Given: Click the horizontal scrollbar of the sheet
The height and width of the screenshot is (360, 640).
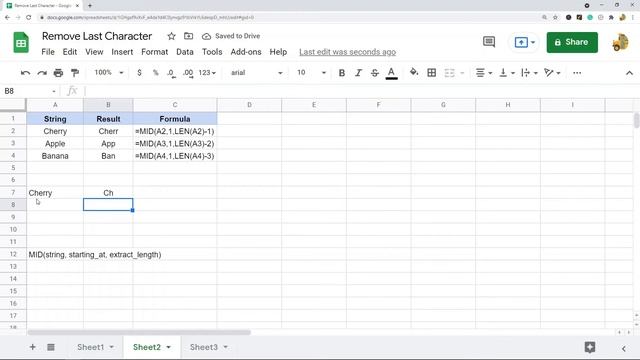Looking at the screenshot, I should [139, 332].
